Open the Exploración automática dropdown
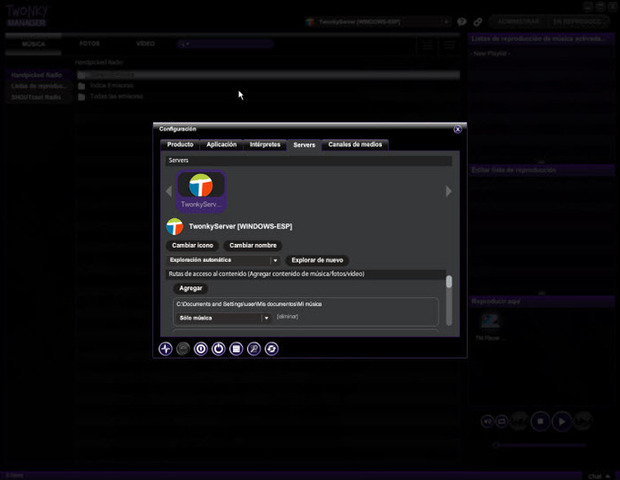The image size is (620, 480). click(223, 260)
